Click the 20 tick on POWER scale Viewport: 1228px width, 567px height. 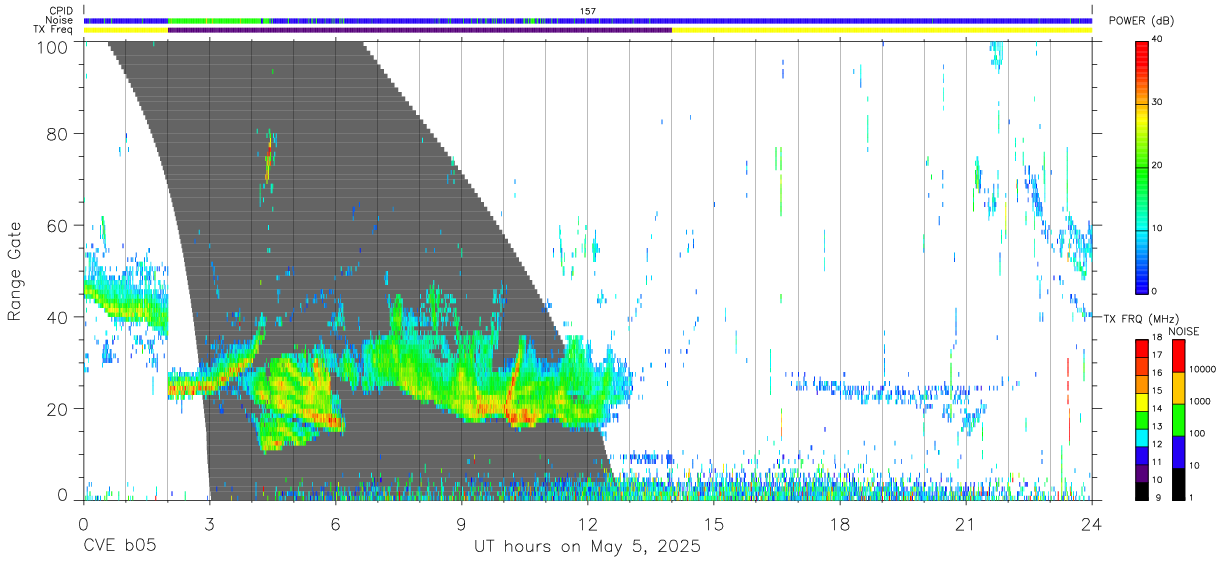tap(1158, 165)
